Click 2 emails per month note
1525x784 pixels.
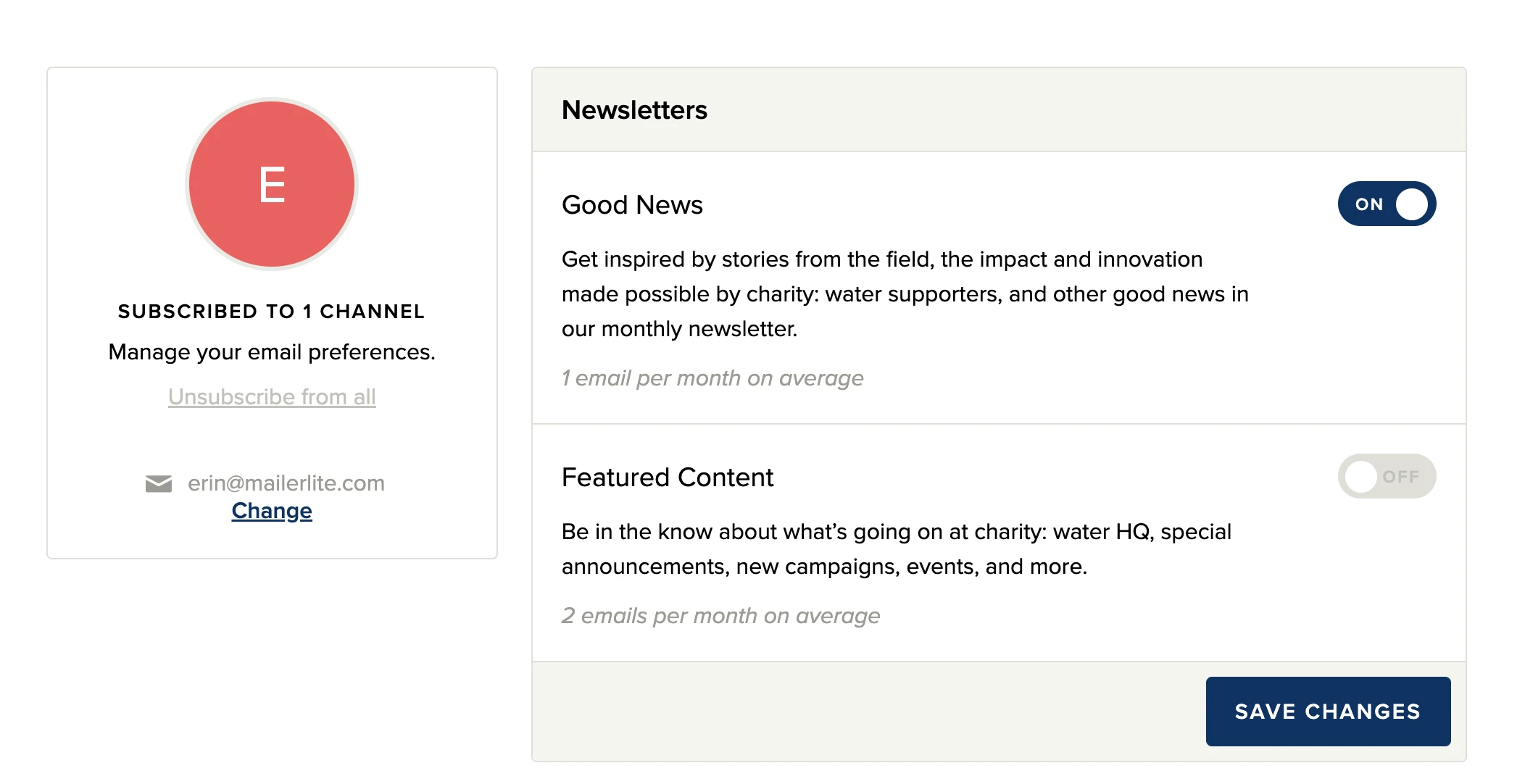[x=720, y=616]
